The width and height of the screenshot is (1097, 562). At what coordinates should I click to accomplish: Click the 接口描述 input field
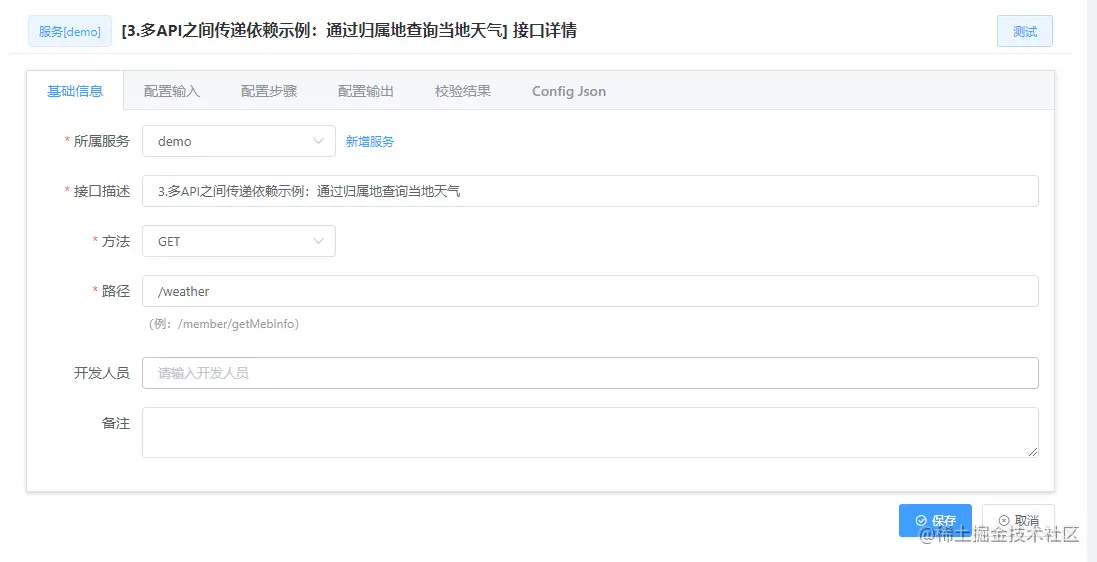(590, 191)
